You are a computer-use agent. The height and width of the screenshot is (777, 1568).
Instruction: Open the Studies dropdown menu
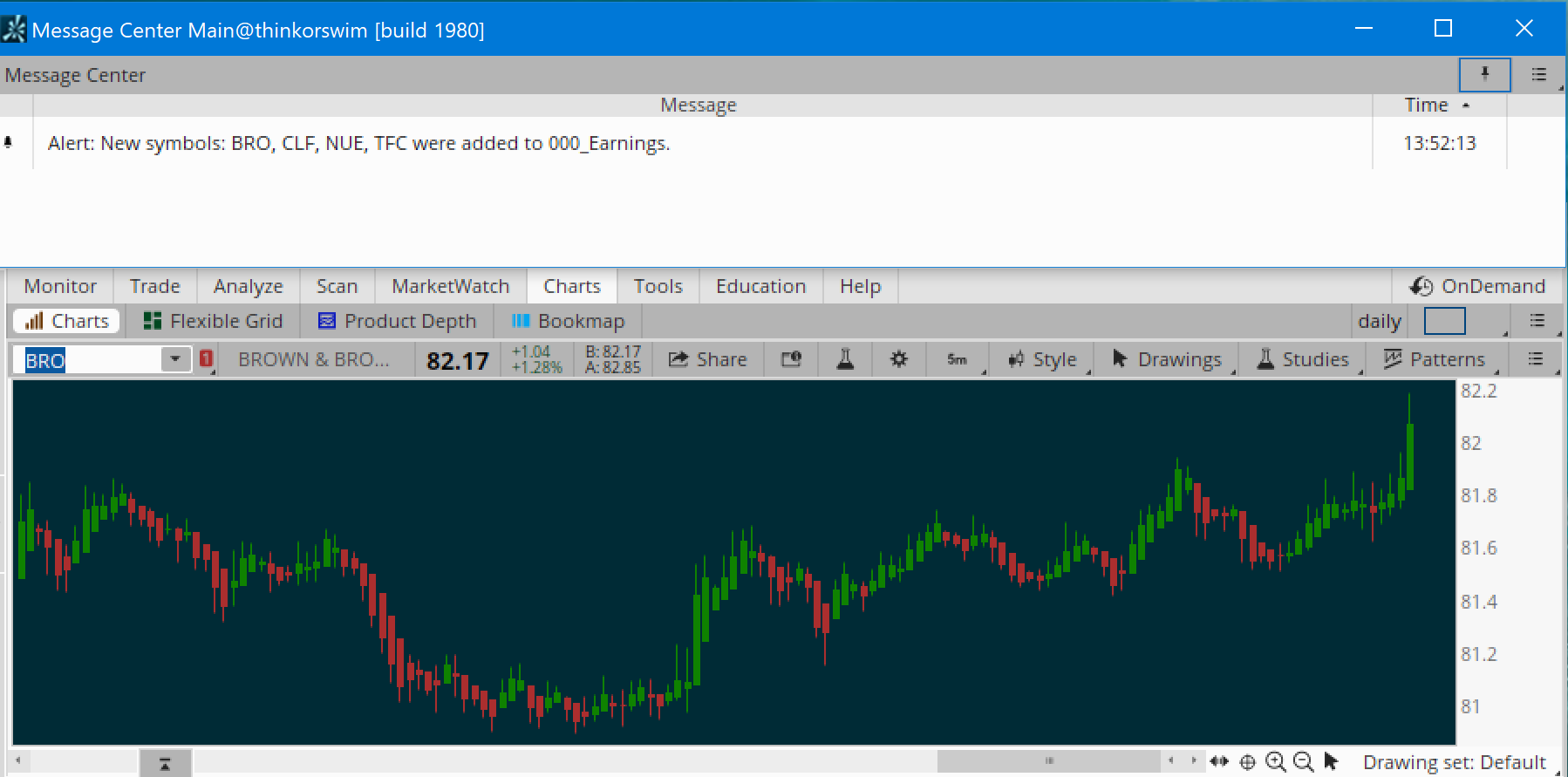[x=1303, y=359]
